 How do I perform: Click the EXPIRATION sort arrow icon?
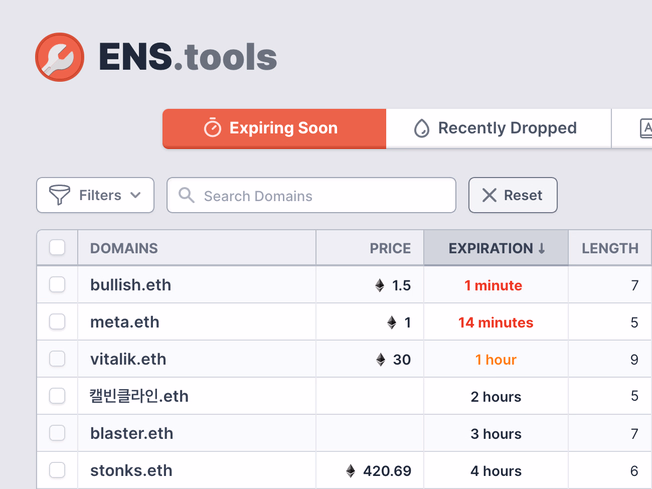pos(541,248)
